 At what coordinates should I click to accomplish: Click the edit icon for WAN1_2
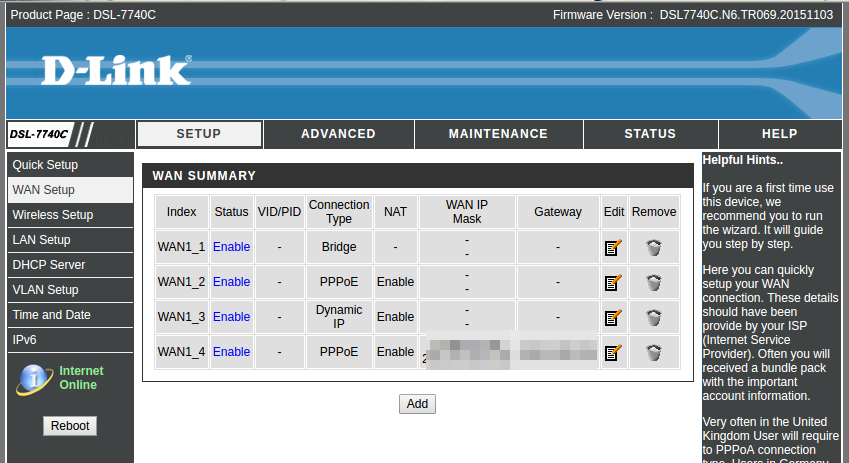tap(613, 282)
